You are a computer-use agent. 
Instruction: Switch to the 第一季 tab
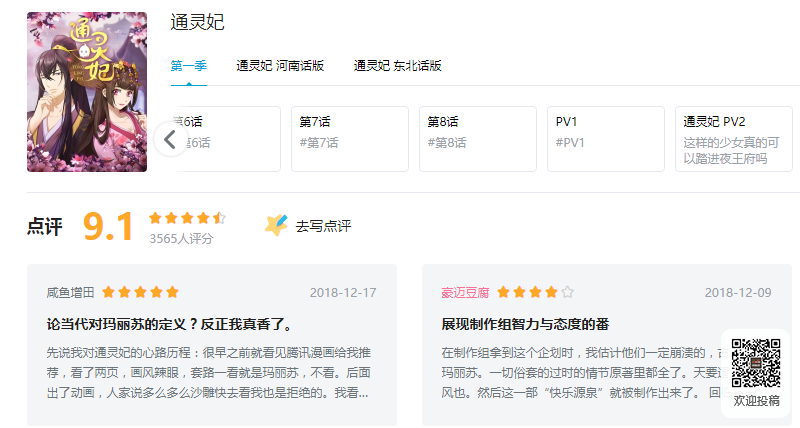(x=188, y=66)
